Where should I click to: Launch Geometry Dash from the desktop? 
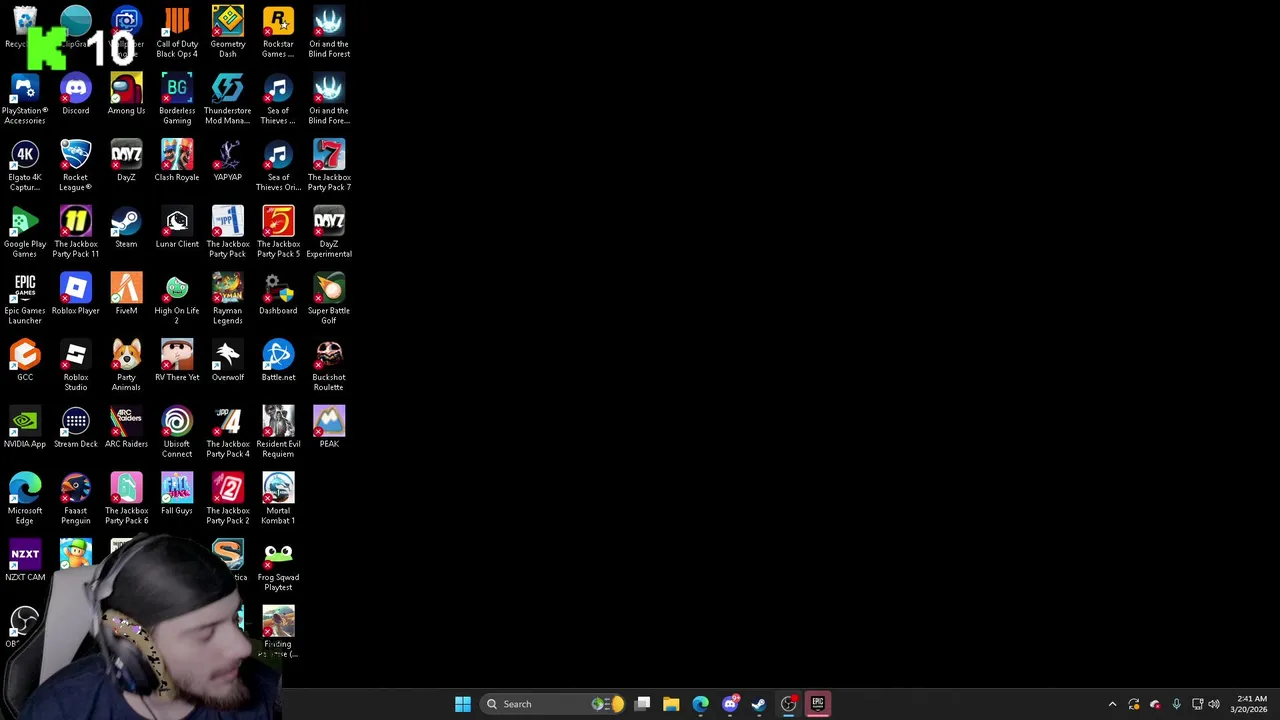pyautogui.click(x=227, y=32)
